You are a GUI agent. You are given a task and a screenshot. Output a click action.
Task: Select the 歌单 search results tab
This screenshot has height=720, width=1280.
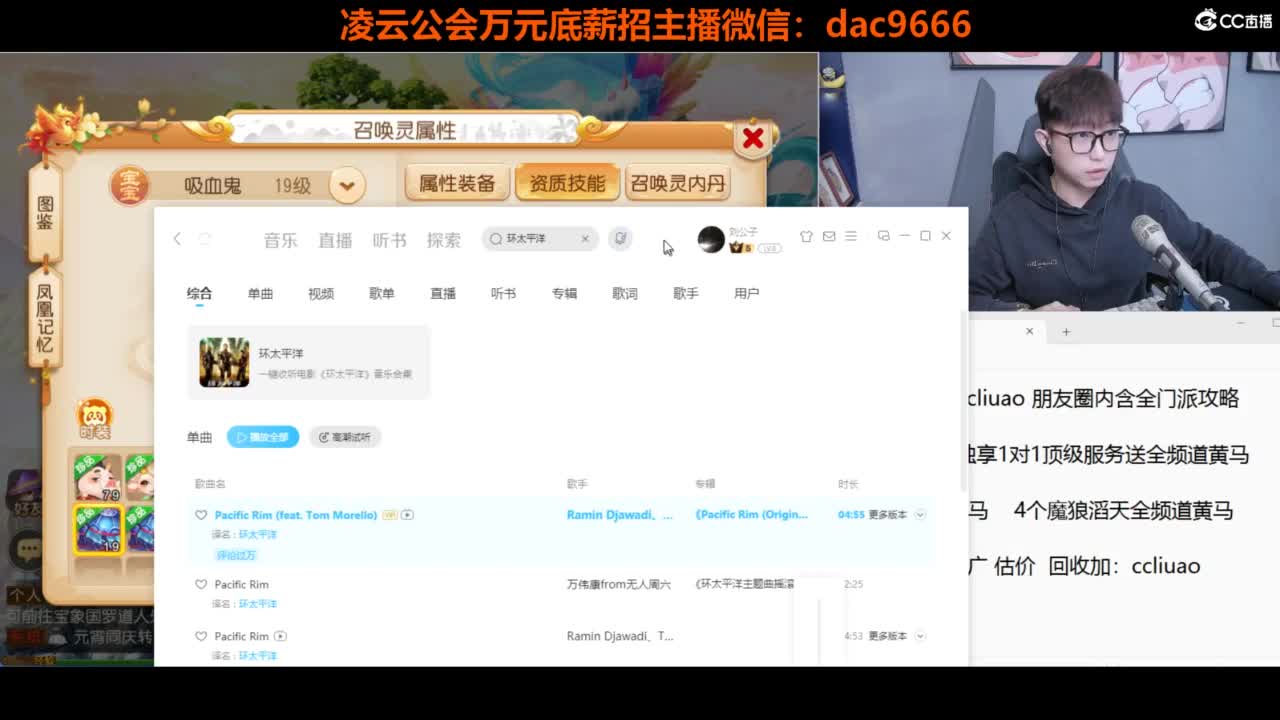click(382, 293)
